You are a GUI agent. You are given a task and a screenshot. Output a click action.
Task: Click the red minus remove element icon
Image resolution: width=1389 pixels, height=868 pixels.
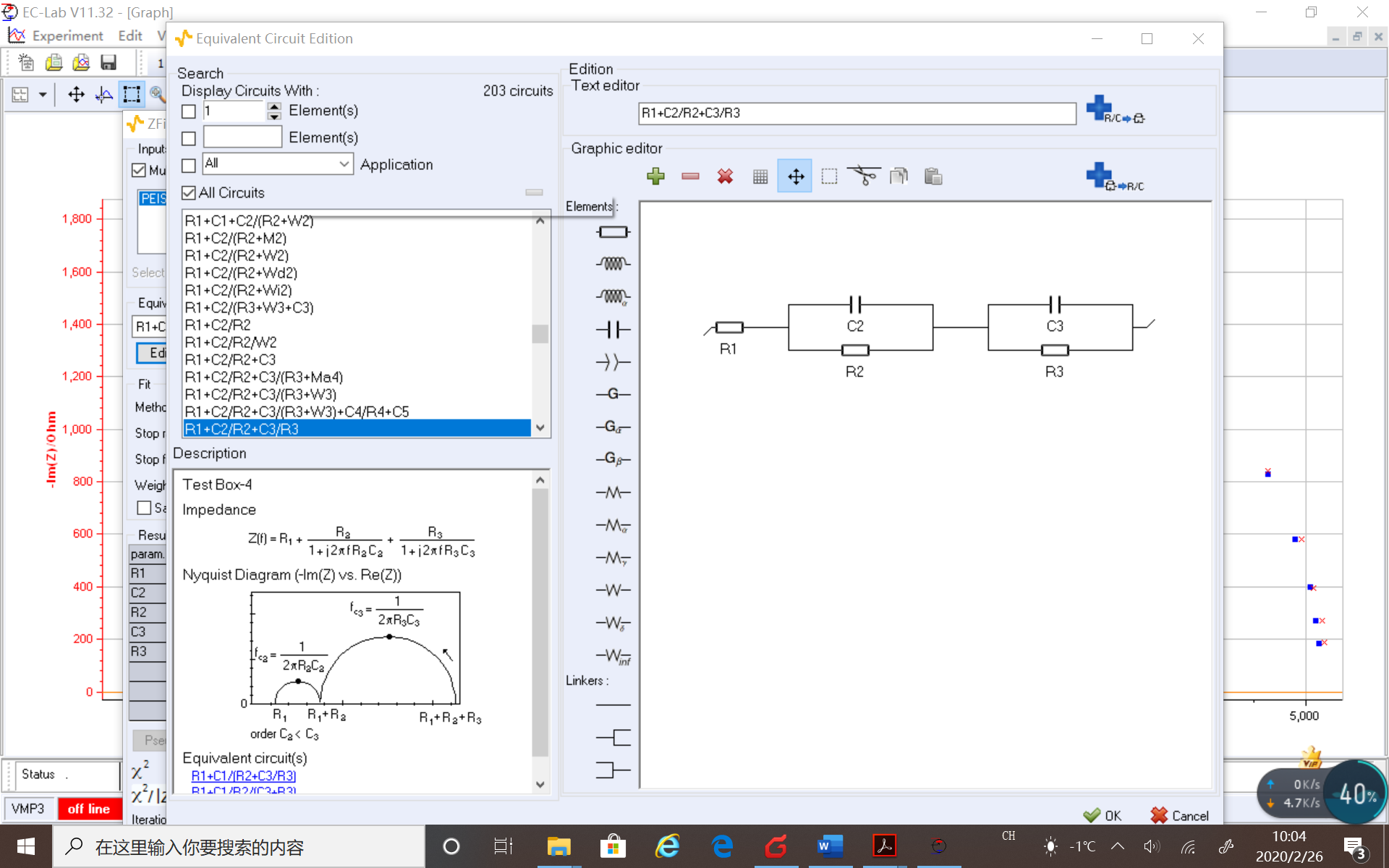click(x=690, y=176)
